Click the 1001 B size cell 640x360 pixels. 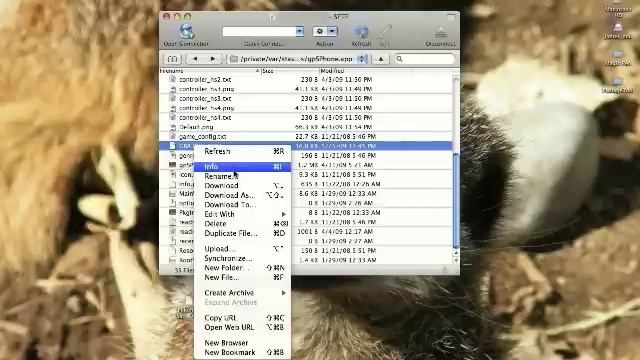[307, 231]
